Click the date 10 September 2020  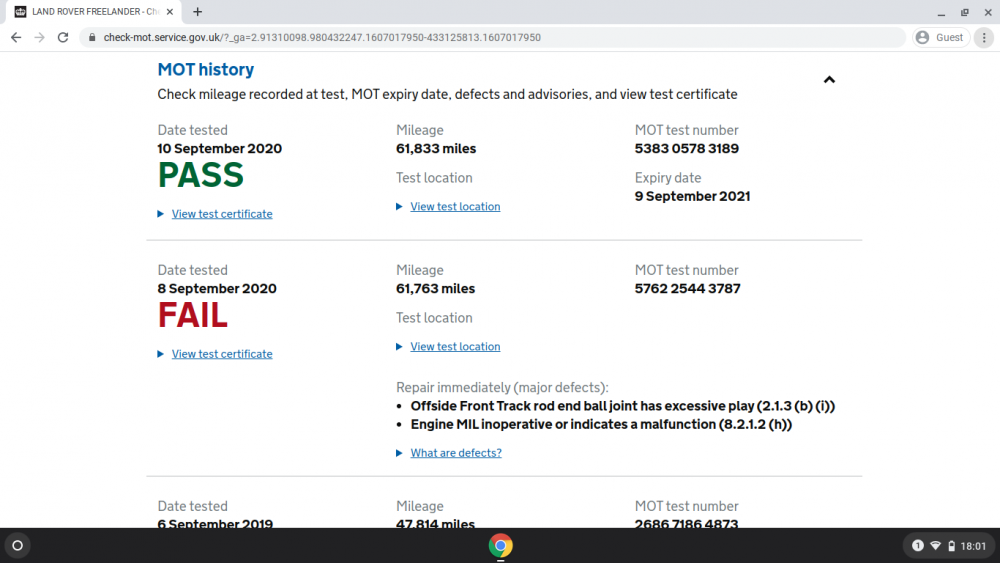pyautogui.click(x=219, y=149)
